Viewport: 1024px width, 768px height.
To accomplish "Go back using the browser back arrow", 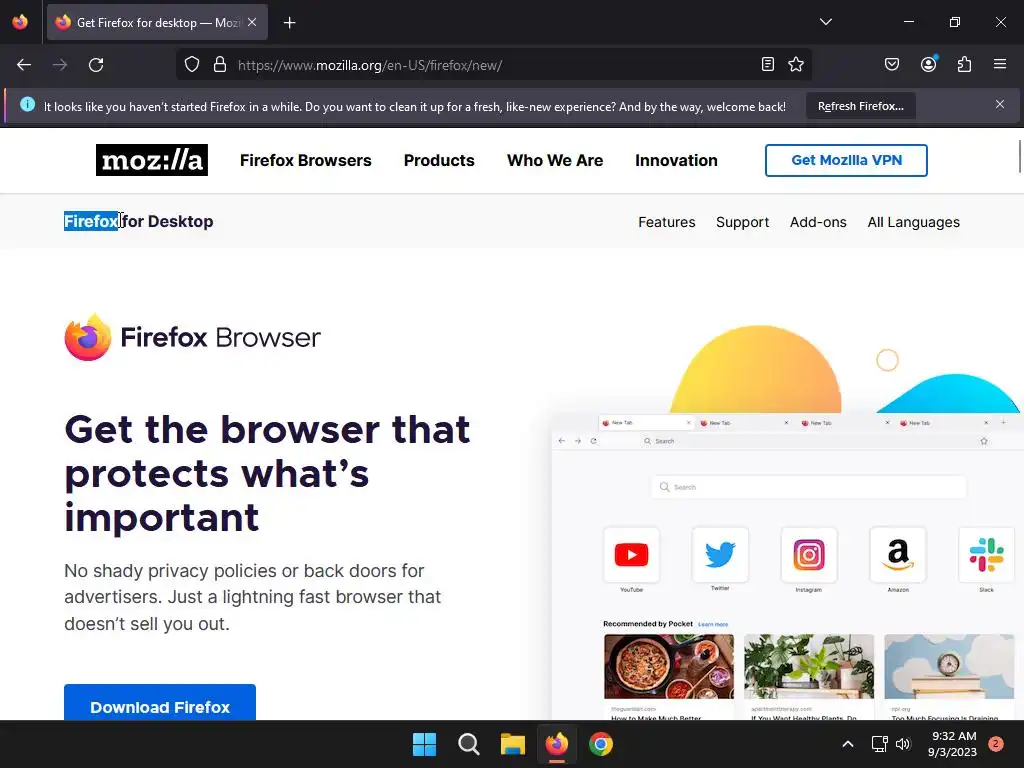I will tap(24, 65).
